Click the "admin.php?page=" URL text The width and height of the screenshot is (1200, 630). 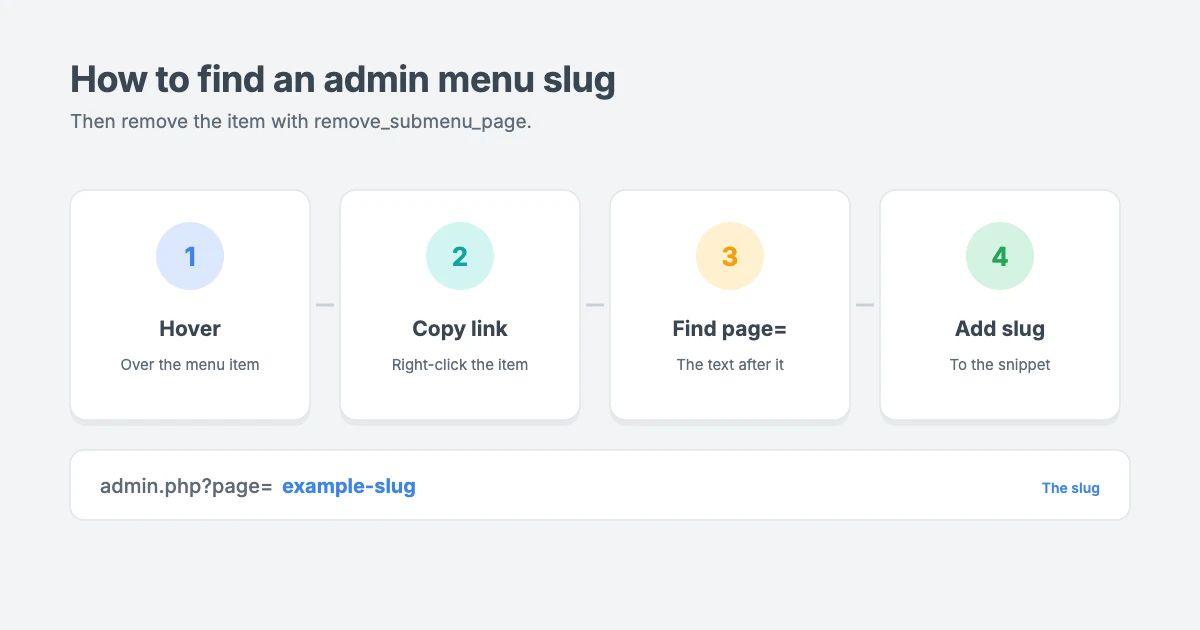click(186, 487)
